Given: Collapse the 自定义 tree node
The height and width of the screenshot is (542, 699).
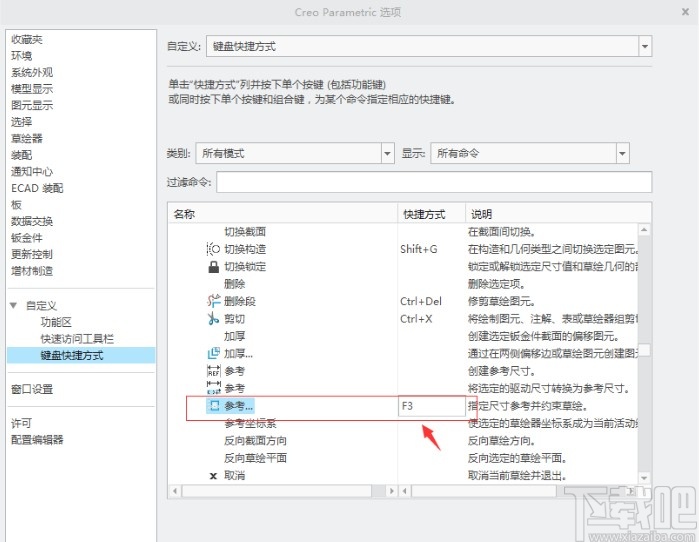Looking at the screenshot, I should point(13,306).
